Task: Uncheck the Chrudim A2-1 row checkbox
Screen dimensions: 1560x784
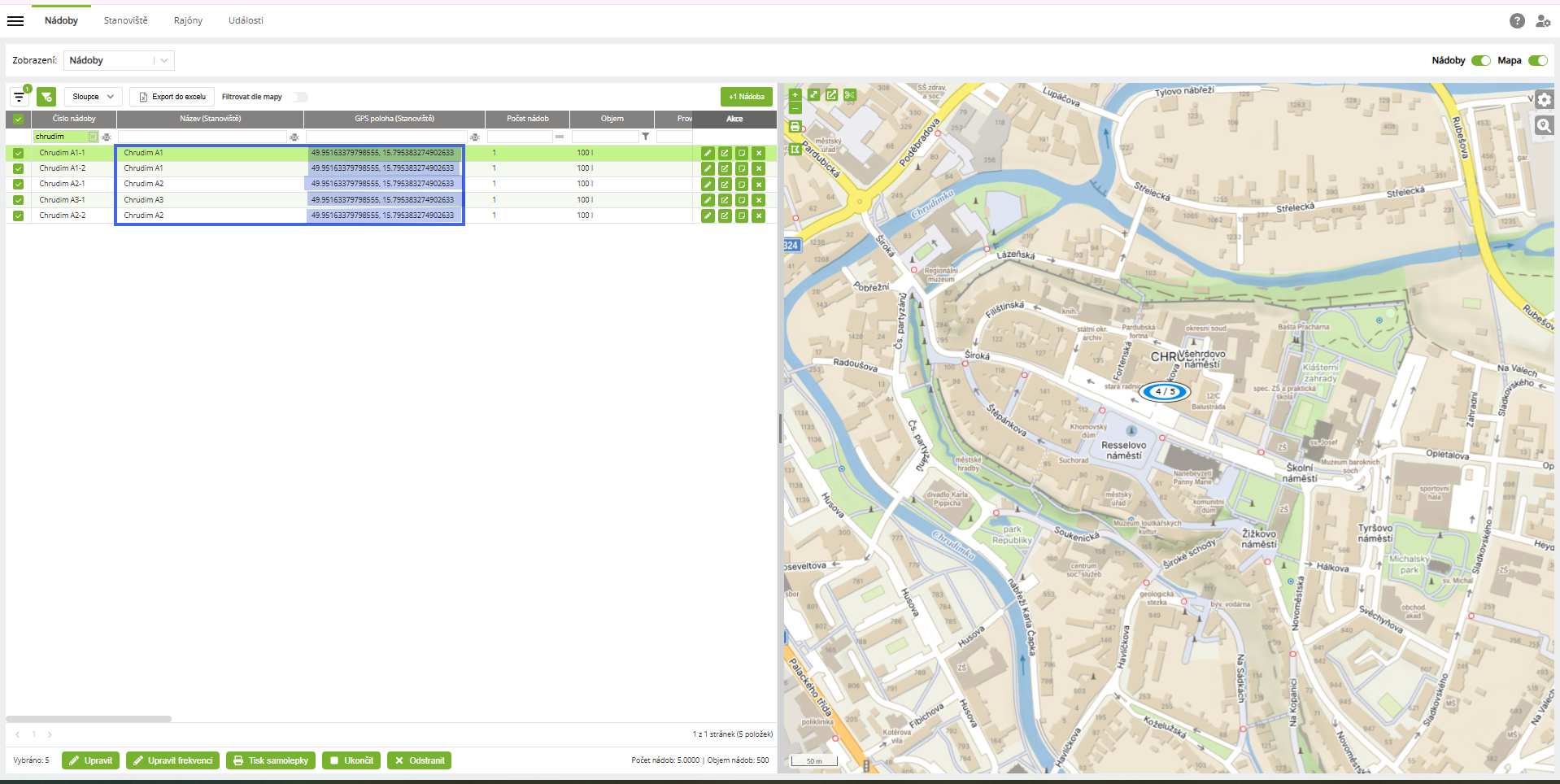Action: click(18, 185)
